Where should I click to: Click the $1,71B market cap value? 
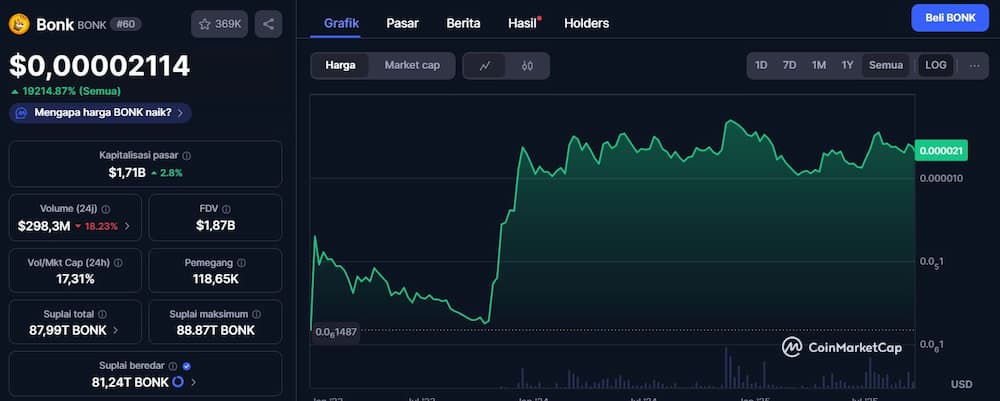[x=127, y=172]
